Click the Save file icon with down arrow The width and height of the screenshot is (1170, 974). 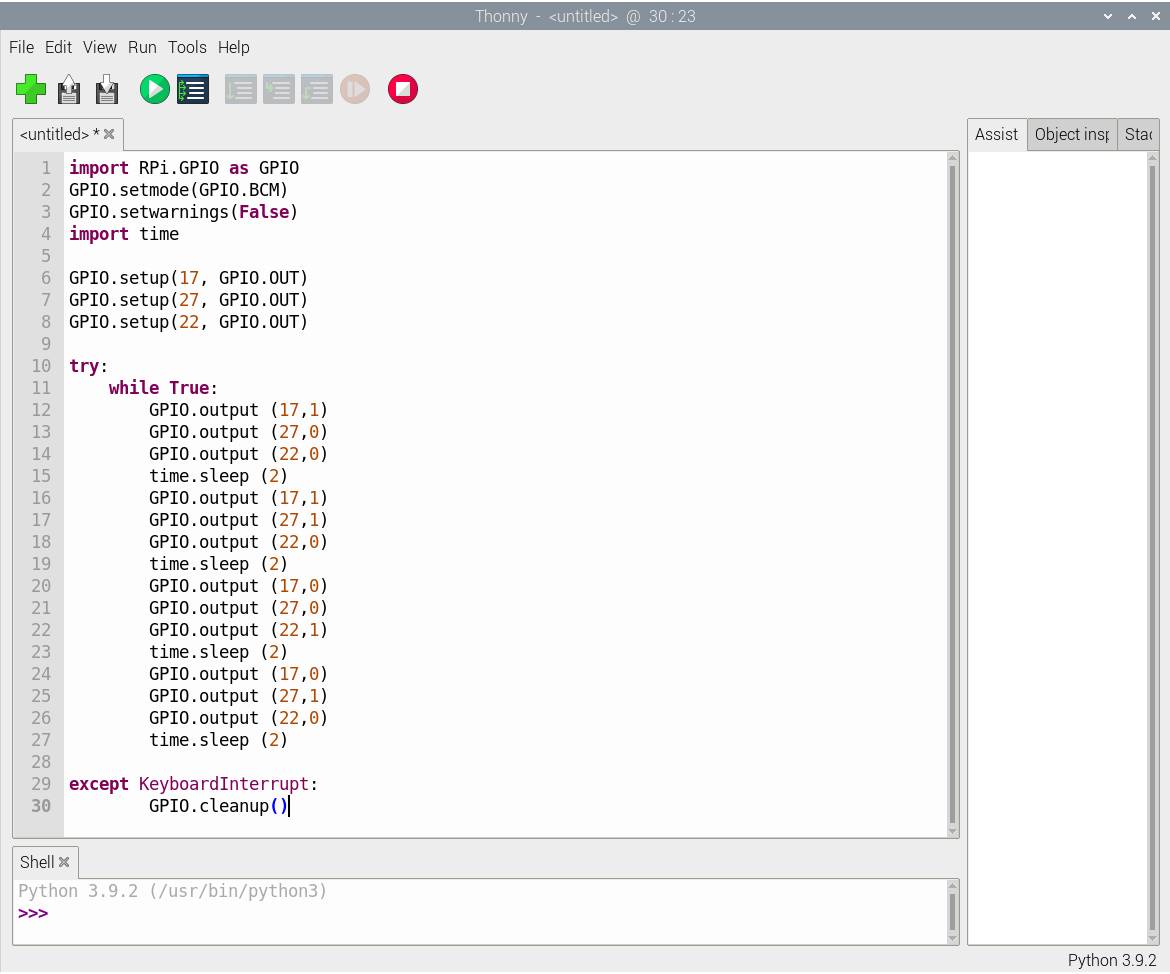tap(107, 90)
